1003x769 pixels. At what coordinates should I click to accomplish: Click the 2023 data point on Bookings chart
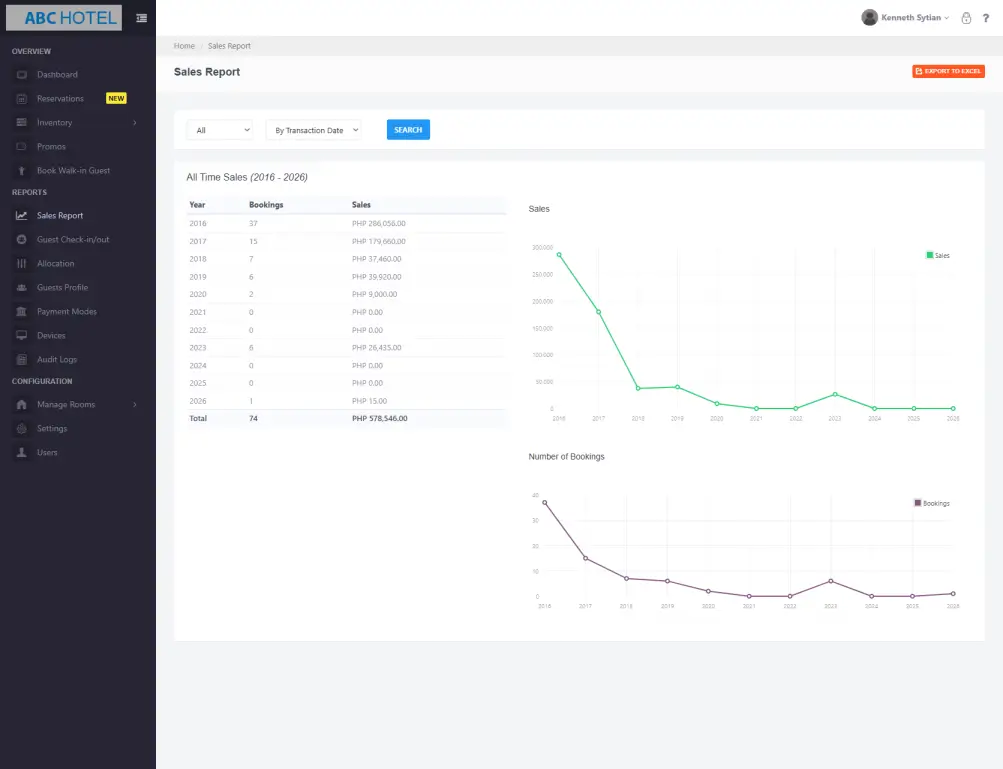tap(831, 581)
